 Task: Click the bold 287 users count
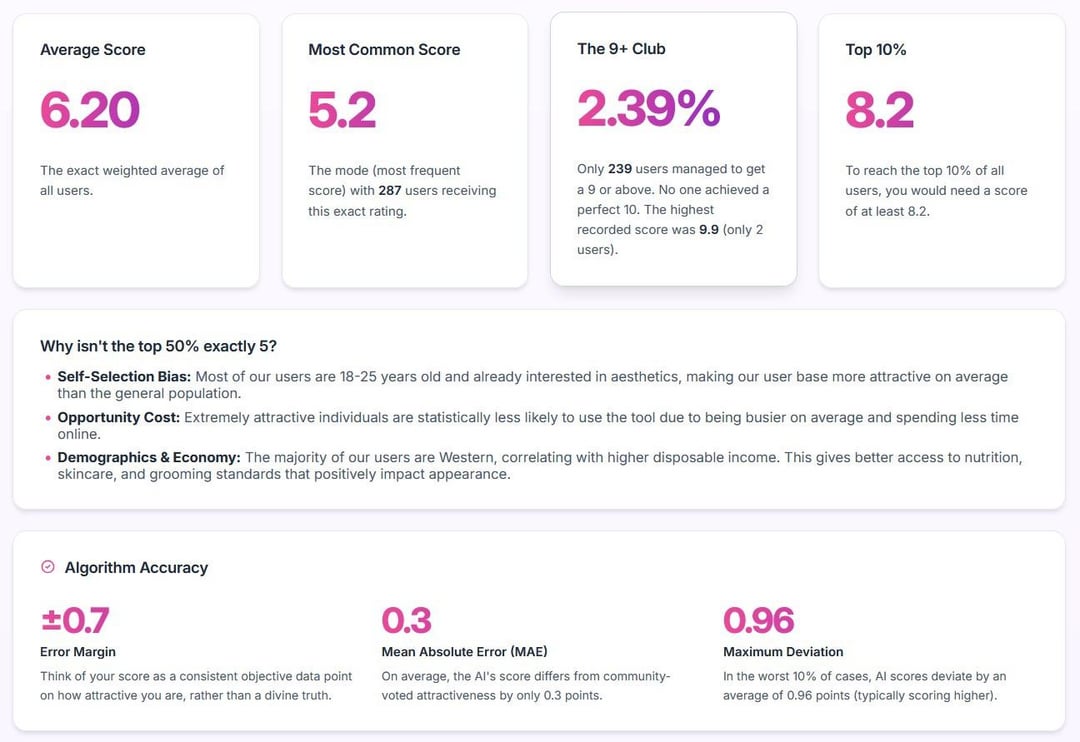(390, 190)
